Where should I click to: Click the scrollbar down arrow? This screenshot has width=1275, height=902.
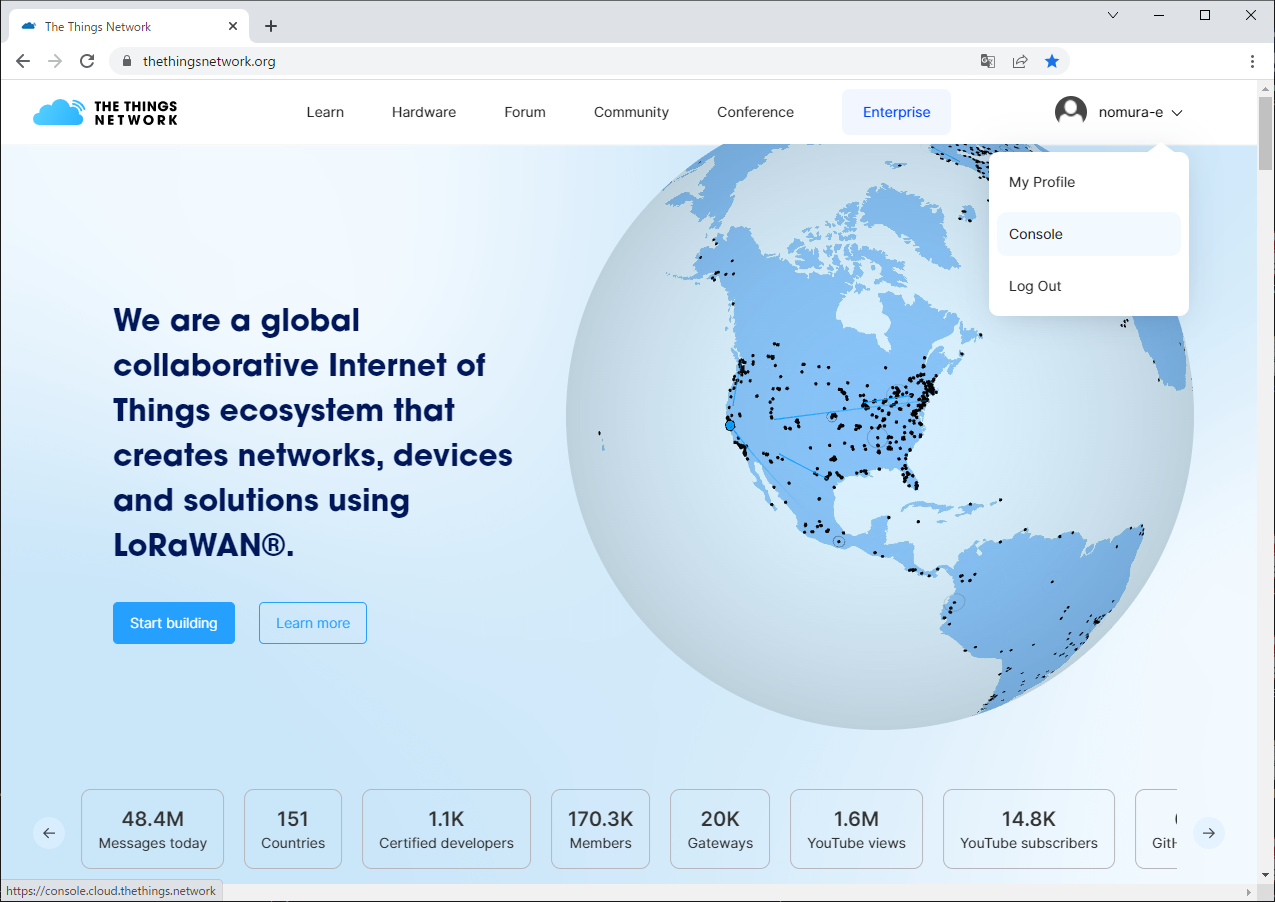1265,876
